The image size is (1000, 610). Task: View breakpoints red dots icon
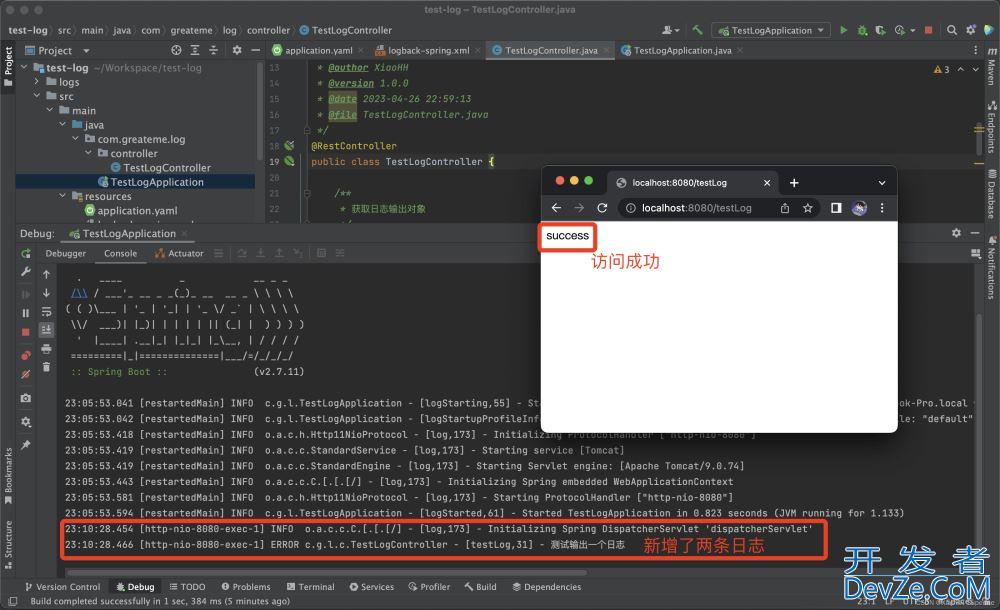click(26, 355)
